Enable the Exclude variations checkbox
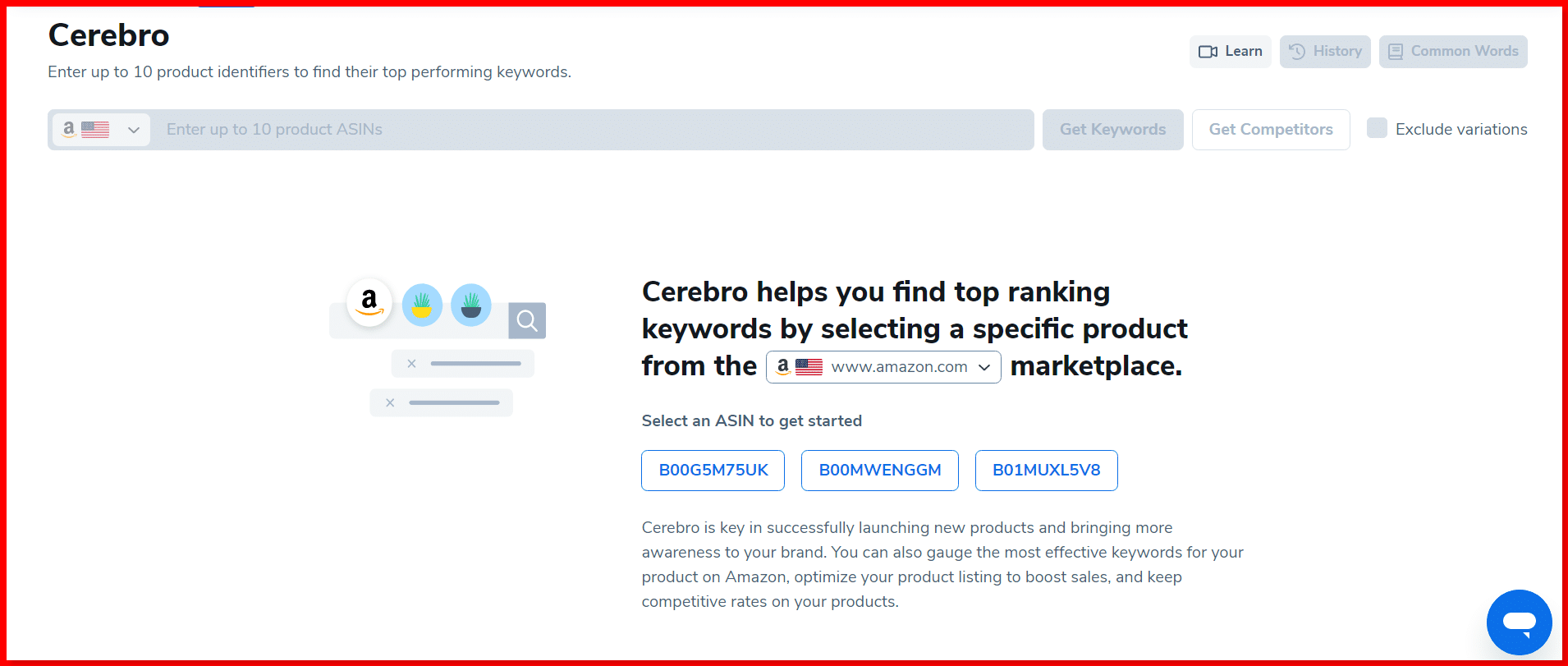1568x666 pixels. coord(1377,128)
